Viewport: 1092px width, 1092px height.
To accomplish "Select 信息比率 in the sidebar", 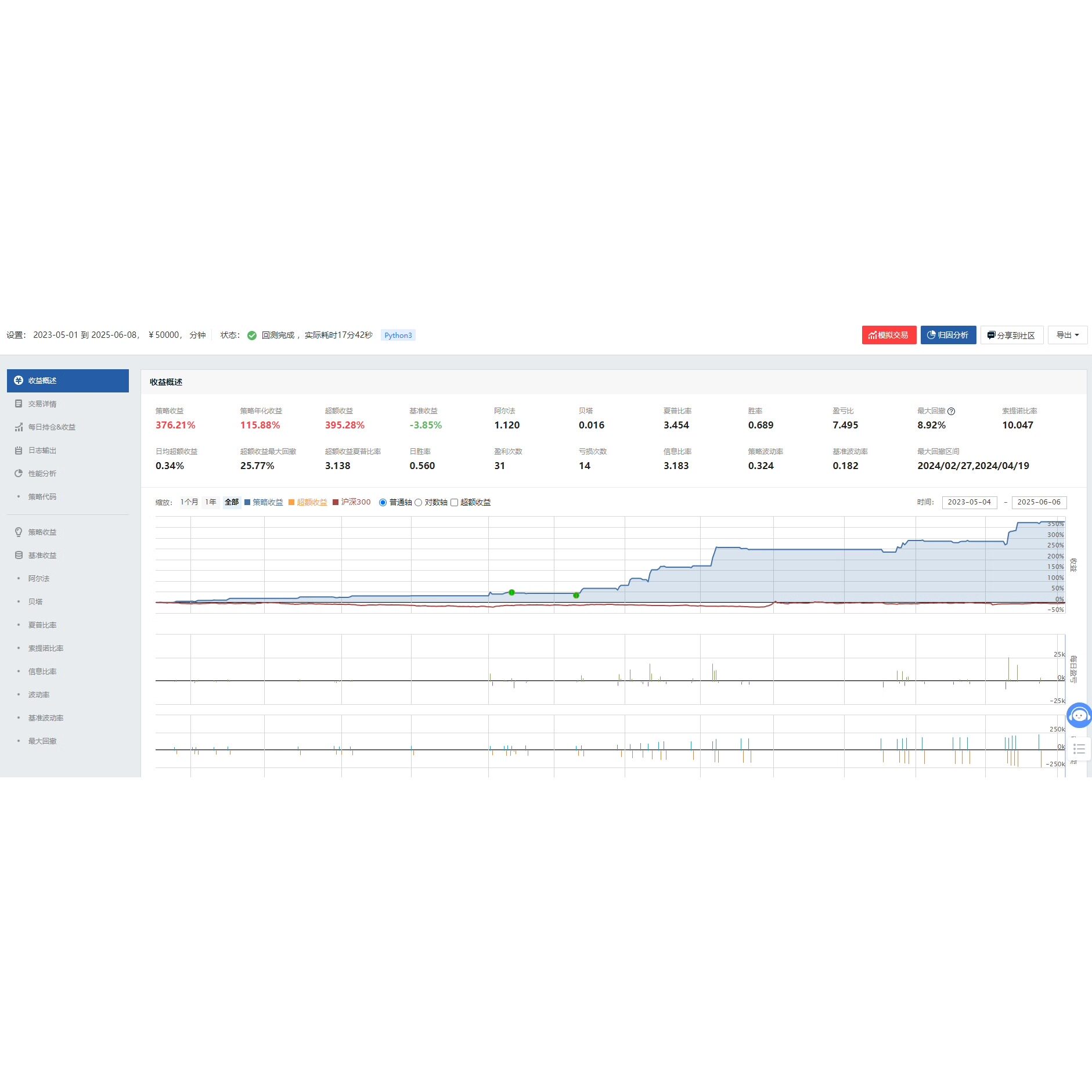I will coord(42,672).
